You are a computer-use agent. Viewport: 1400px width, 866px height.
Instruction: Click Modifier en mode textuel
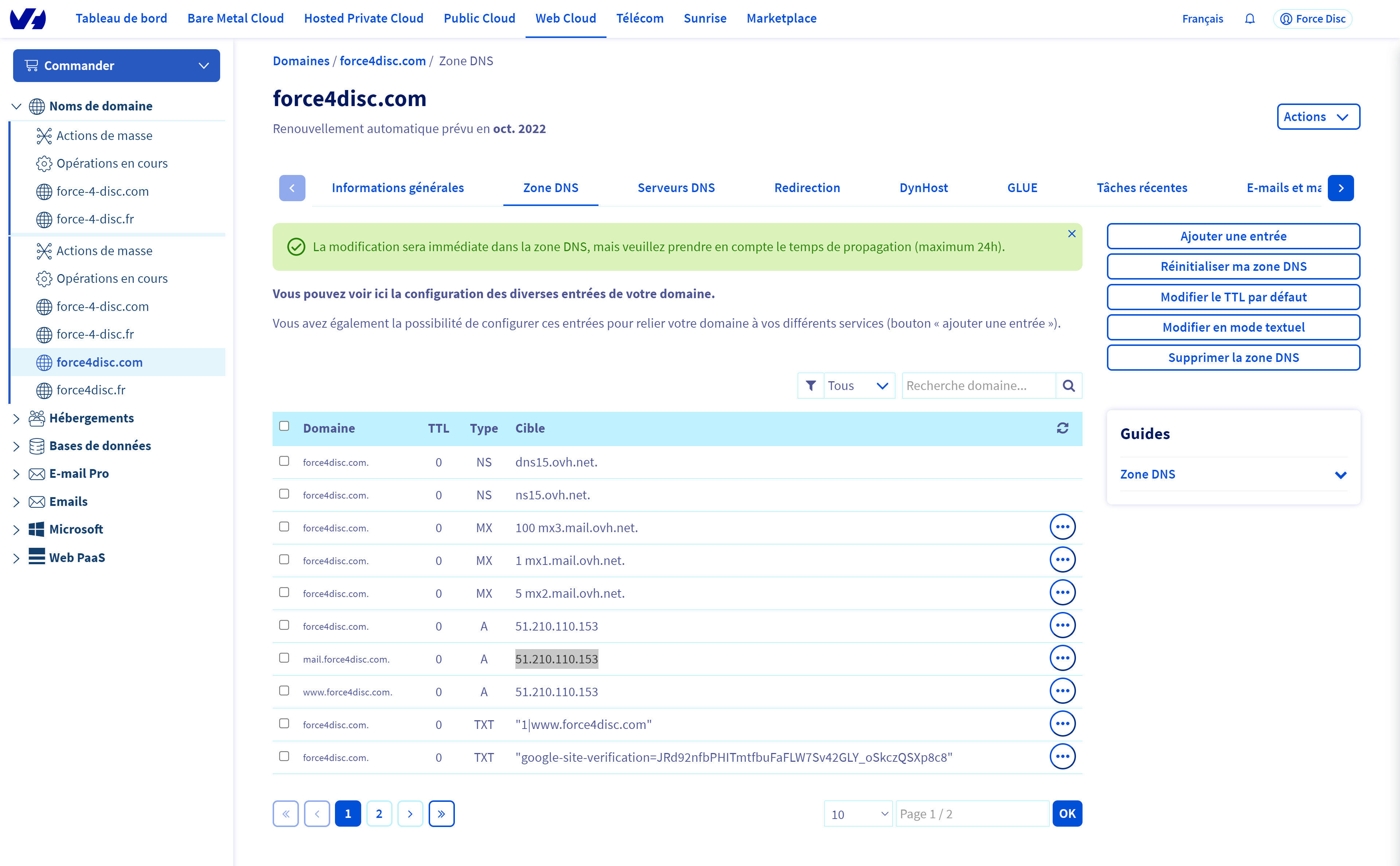[1233, 327]
